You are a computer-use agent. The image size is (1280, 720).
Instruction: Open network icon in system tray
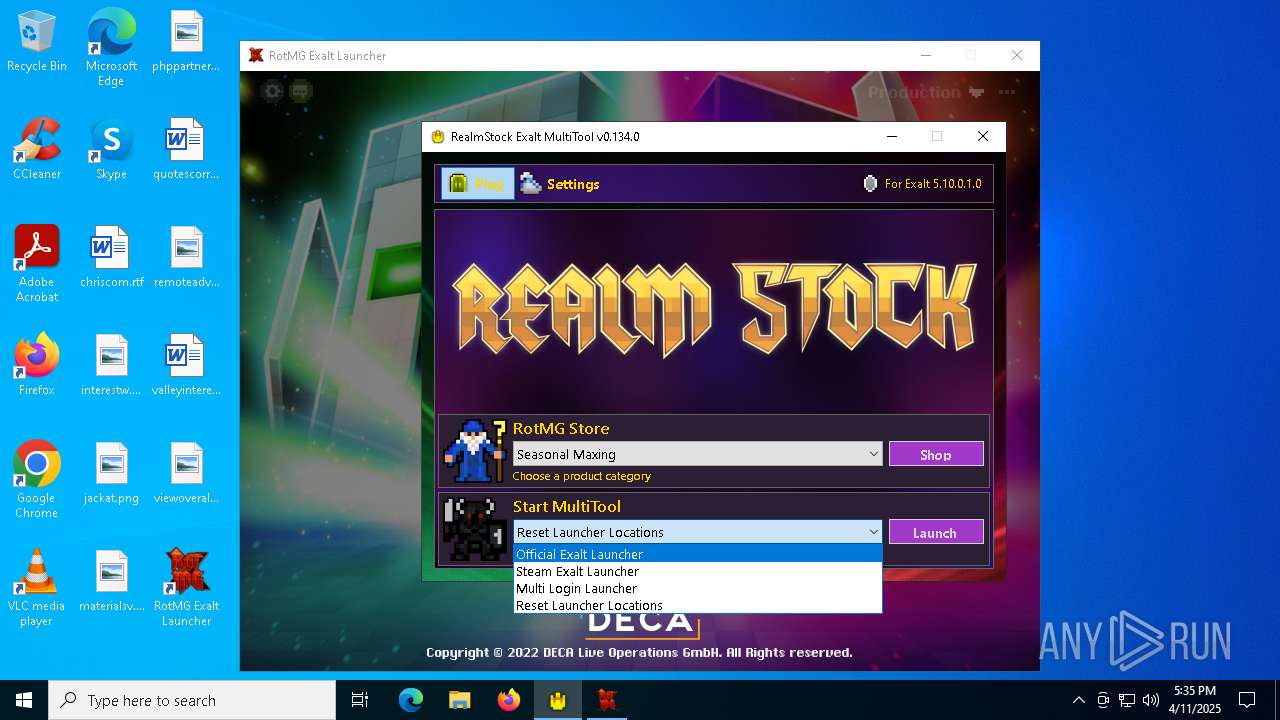pos(1127,700)
